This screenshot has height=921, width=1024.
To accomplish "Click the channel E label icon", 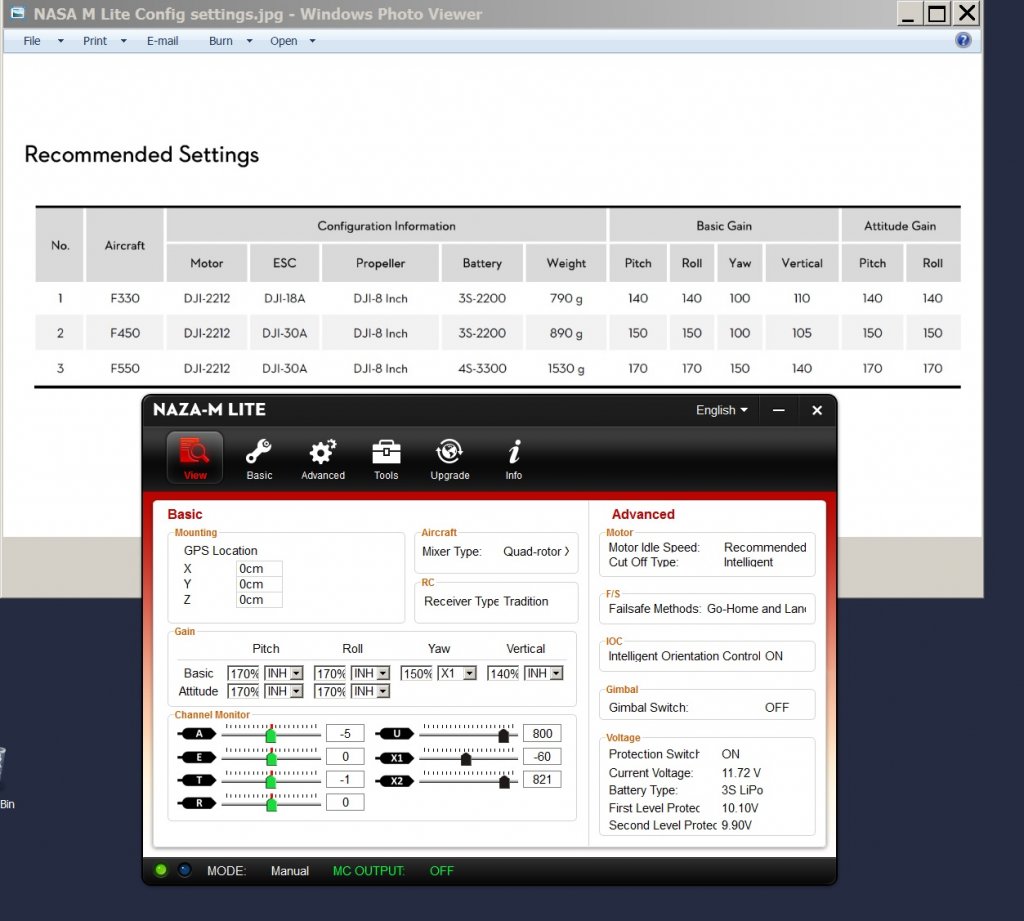I will coord(197,757).
